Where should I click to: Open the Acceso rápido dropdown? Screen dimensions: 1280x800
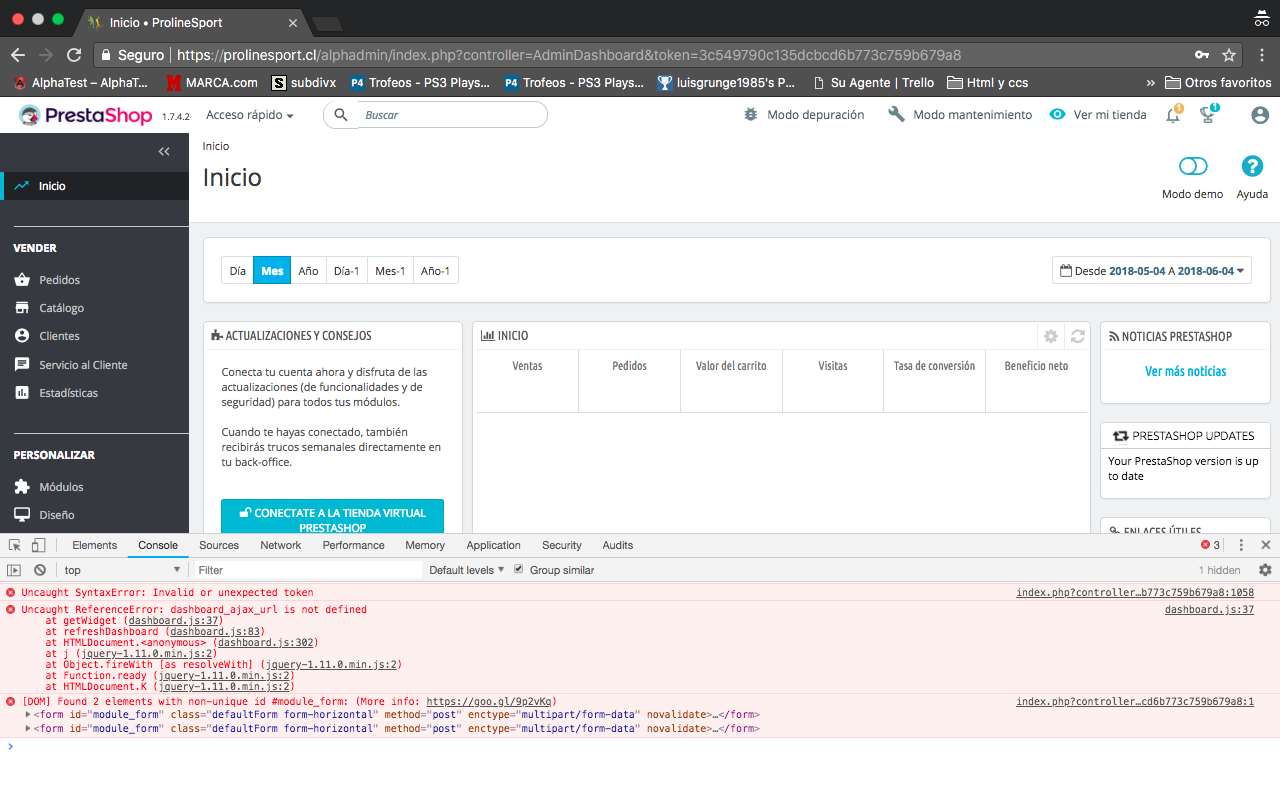coord(250,115)
